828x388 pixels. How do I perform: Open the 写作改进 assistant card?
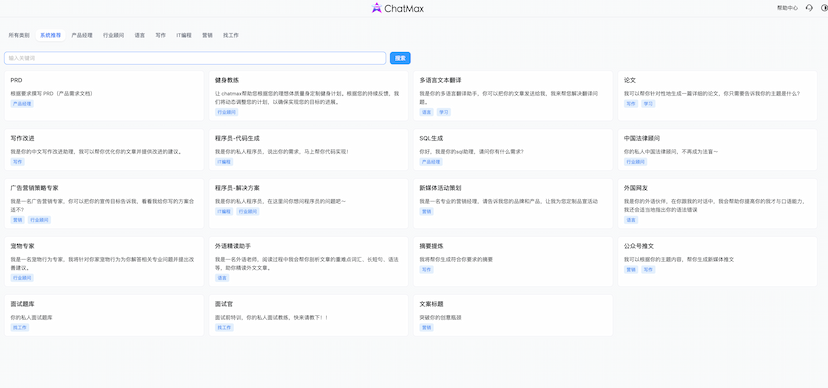104,149
